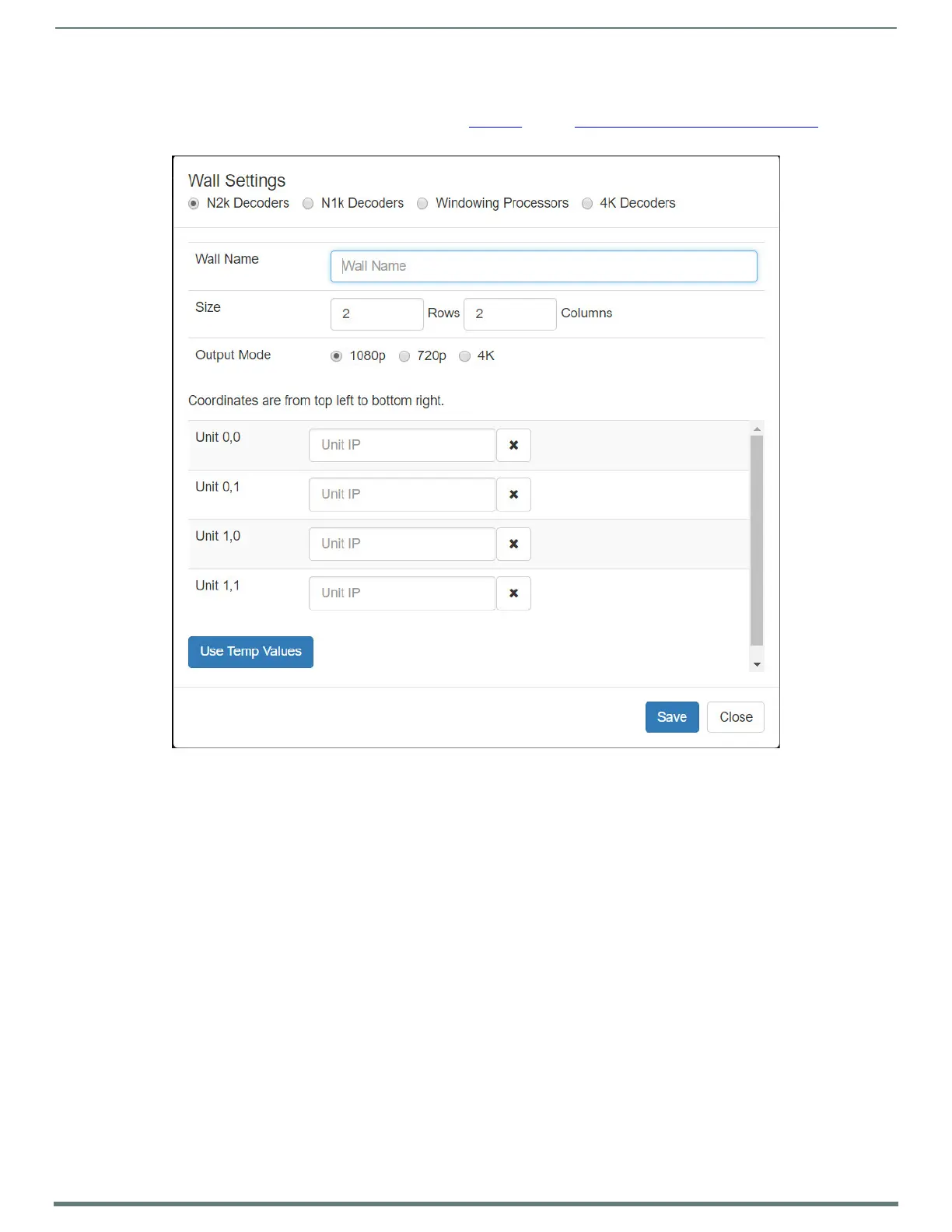Set Output Mode to 1080p

336,356
